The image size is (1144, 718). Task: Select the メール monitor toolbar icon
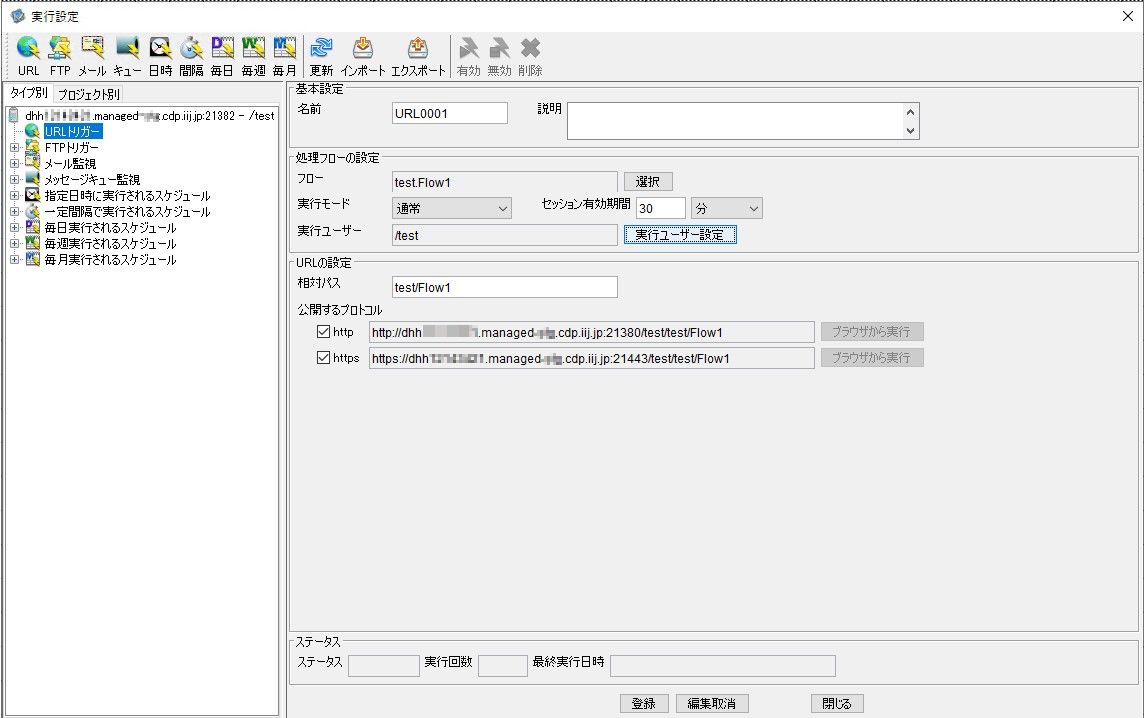[x=92, y=48]
